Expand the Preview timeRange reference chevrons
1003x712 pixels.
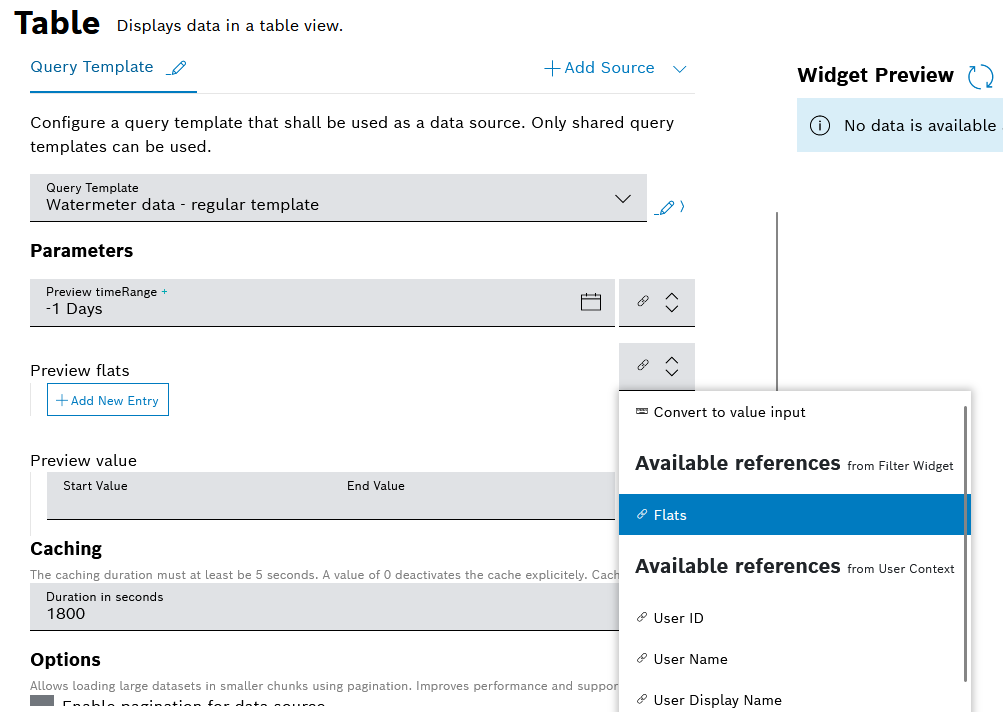[x=672, y=302]
